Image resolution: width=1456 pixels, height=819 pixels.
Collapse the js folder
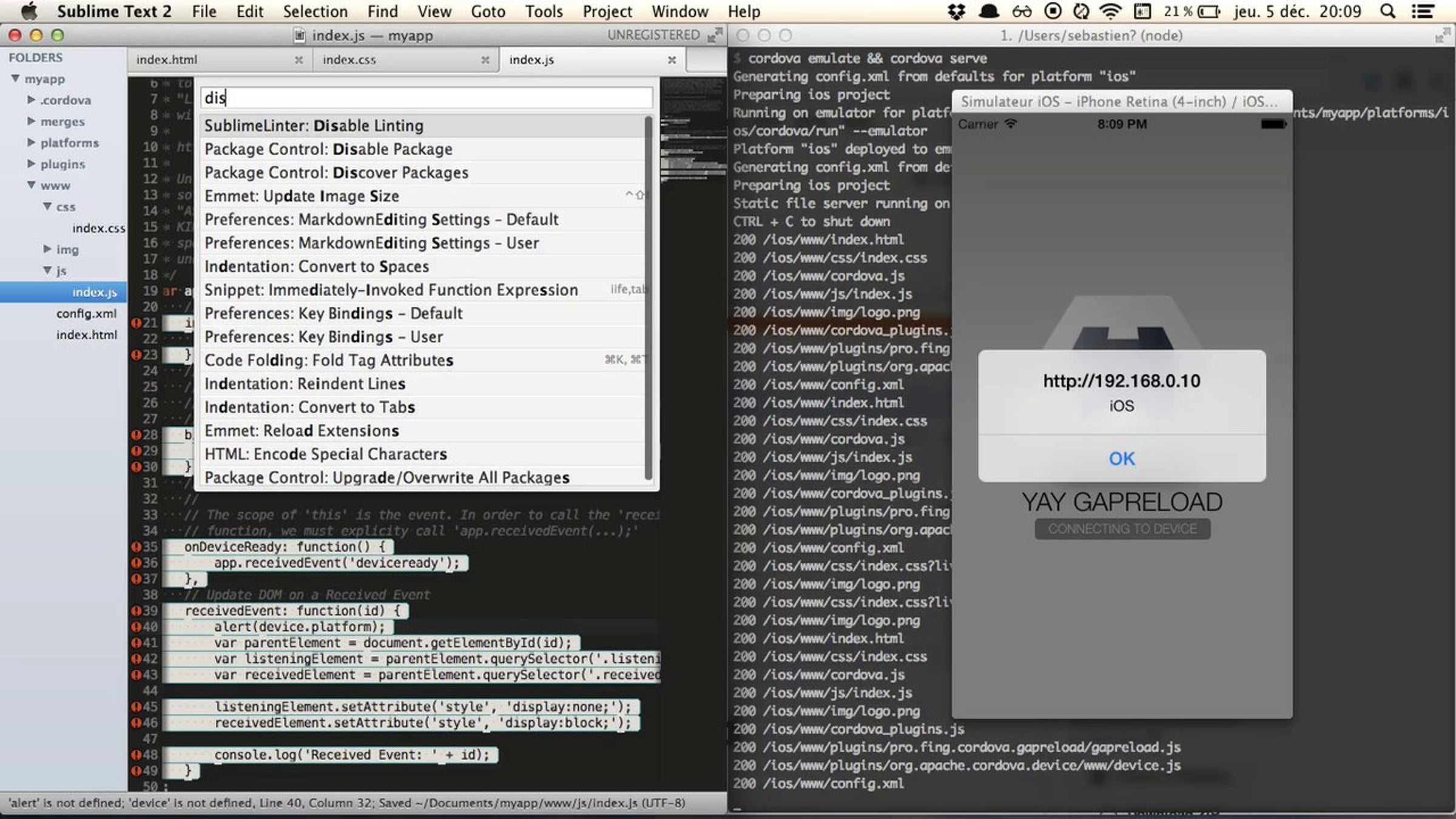pyautogui.click(x=47, y=270)
